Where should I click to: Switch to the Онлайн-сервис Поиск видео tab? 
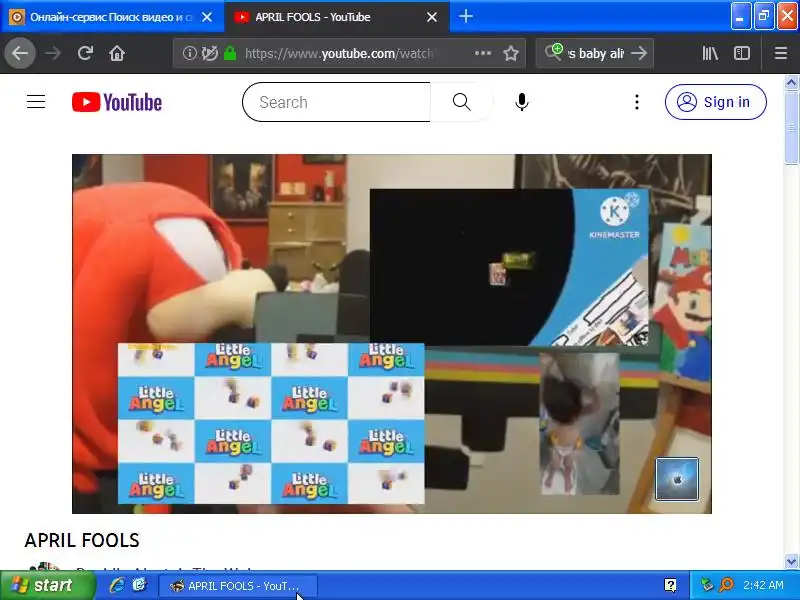110,17
